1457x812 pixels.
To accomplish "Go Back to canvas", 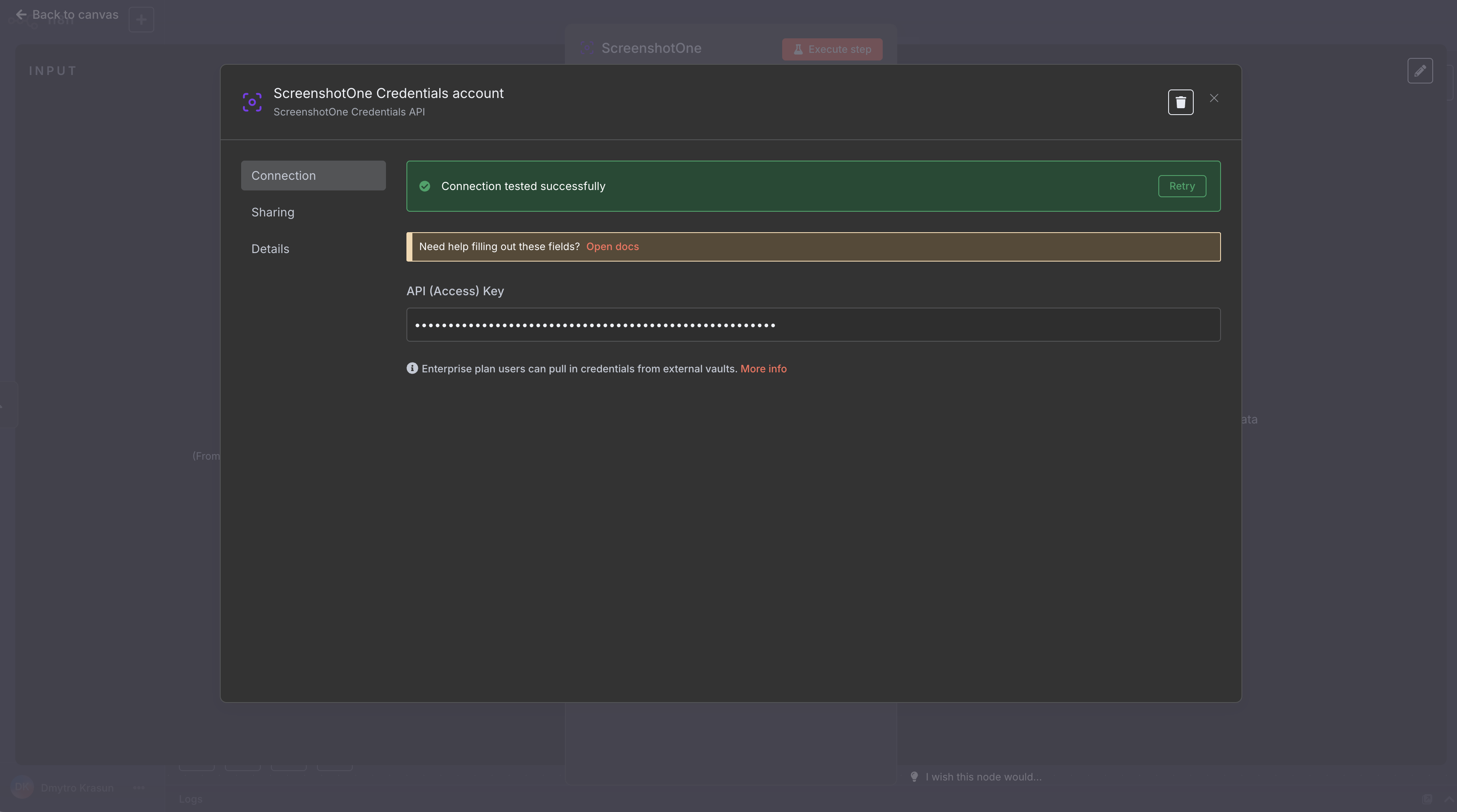I will [67, 15].
